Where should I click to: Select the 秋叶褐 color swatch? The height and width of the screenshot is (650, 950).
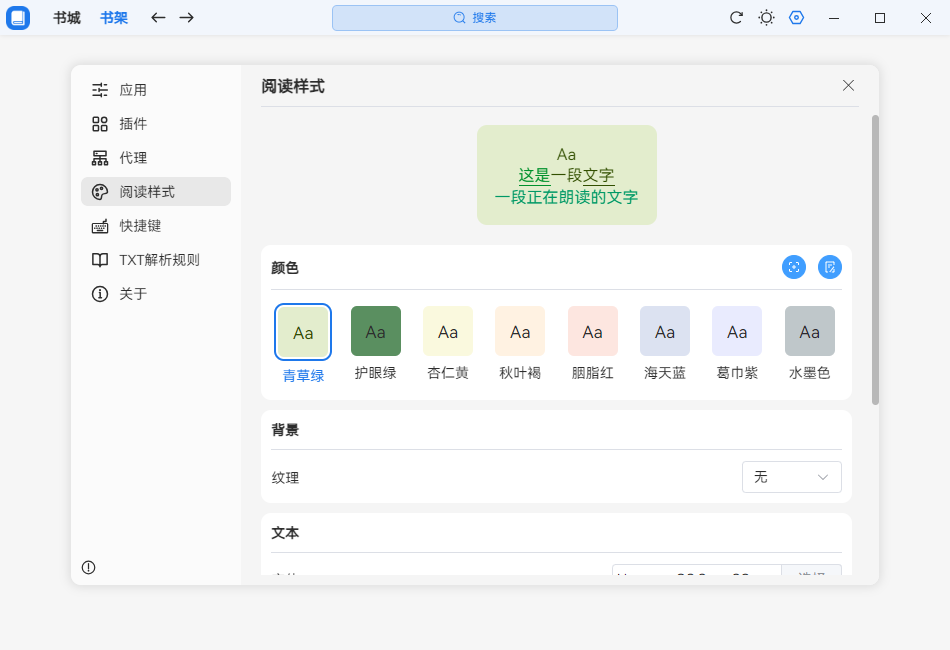(520, 331)
